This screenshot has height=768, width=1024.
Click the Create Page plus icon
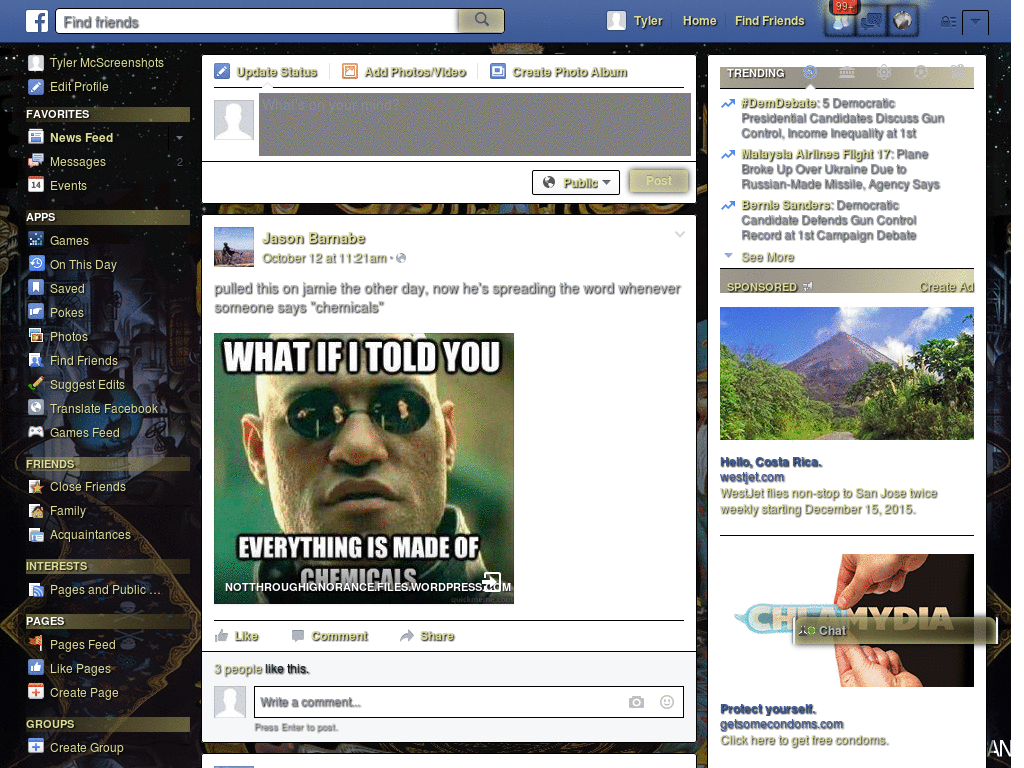36,692
